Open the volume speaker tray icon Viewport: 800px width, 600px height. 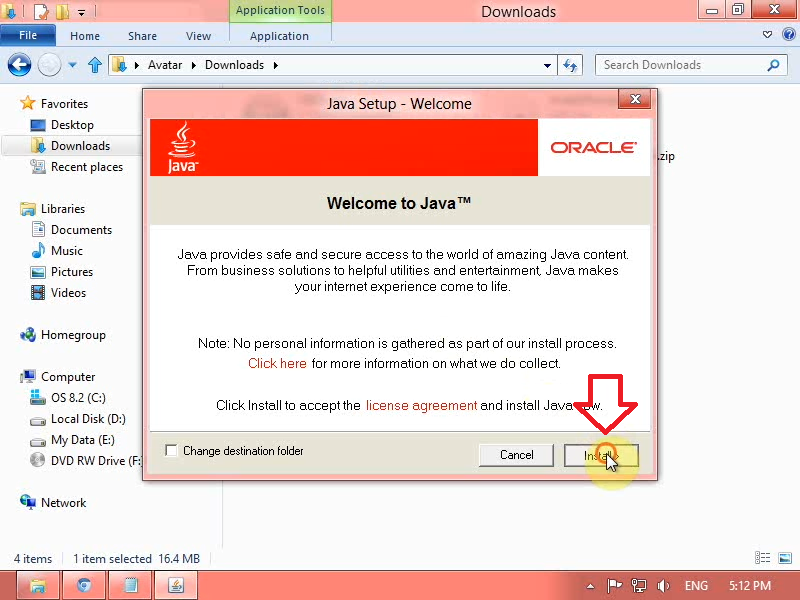tap(663, 585)
